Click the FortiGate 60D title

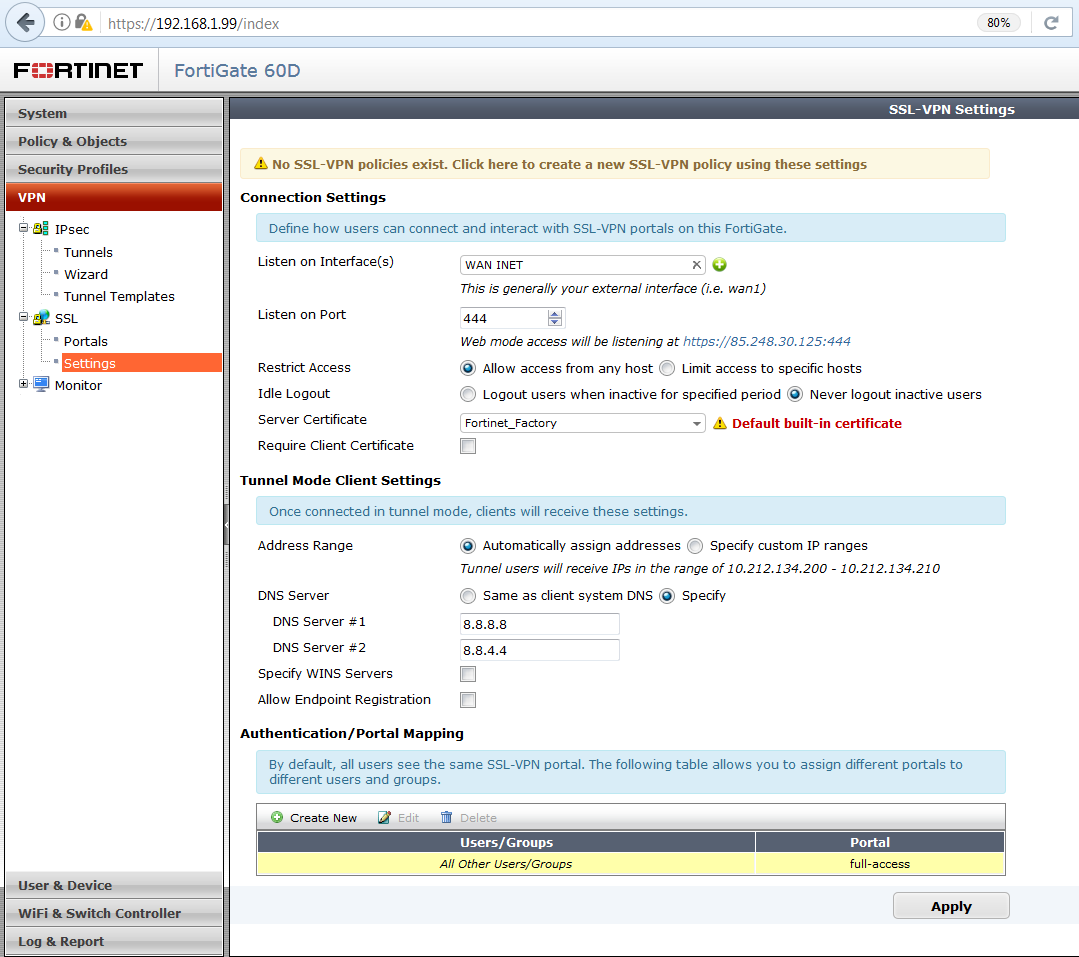pos(237,70)
